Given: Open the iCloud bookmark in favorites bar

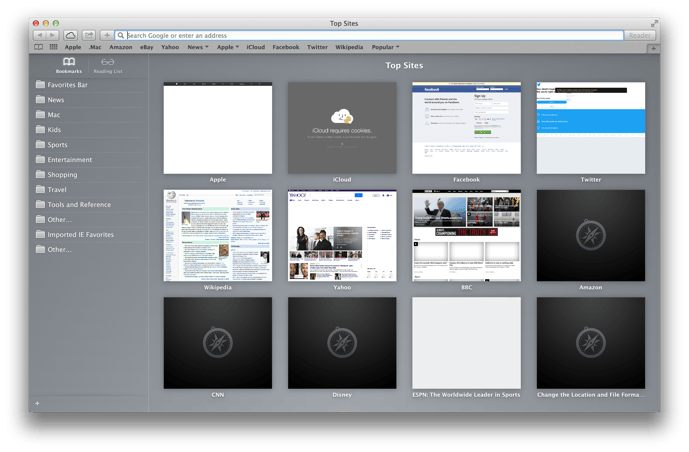Looking at the screenshot, I should pos(256,47).
